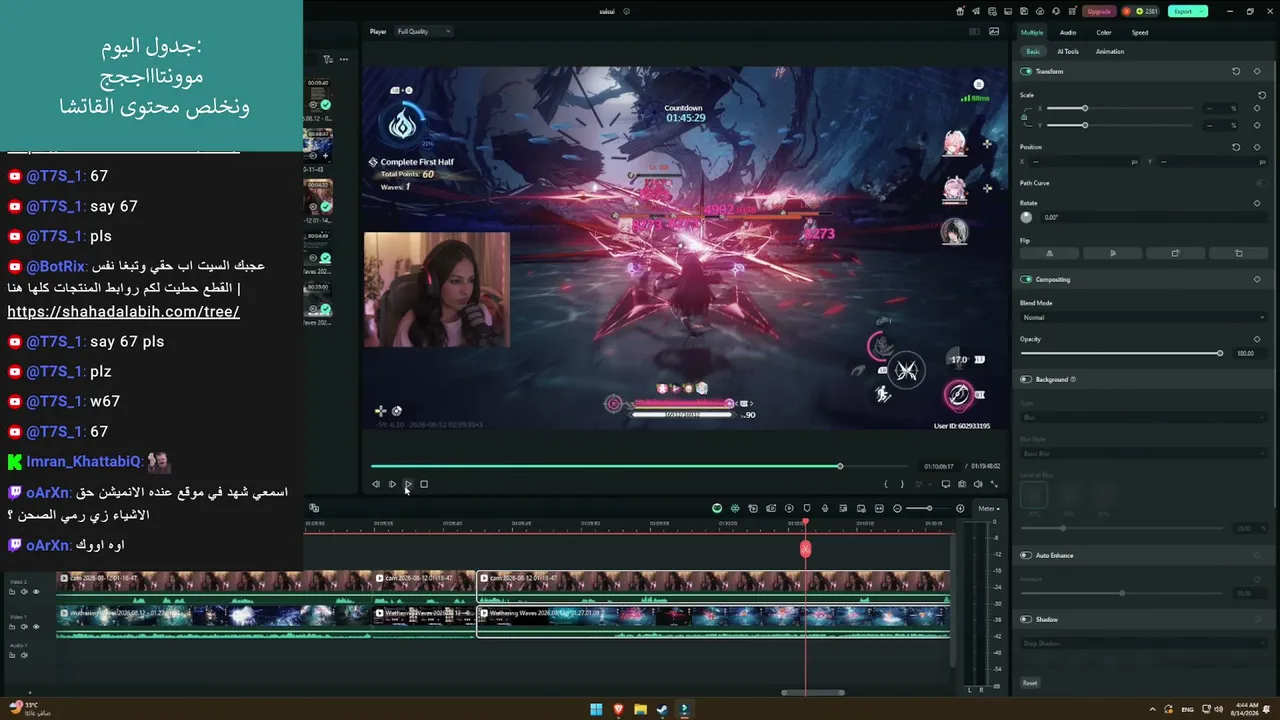Toggle the Transform section switch
The width and height of the screenshot is (1280, 720).
click(x=1026, y=71)
